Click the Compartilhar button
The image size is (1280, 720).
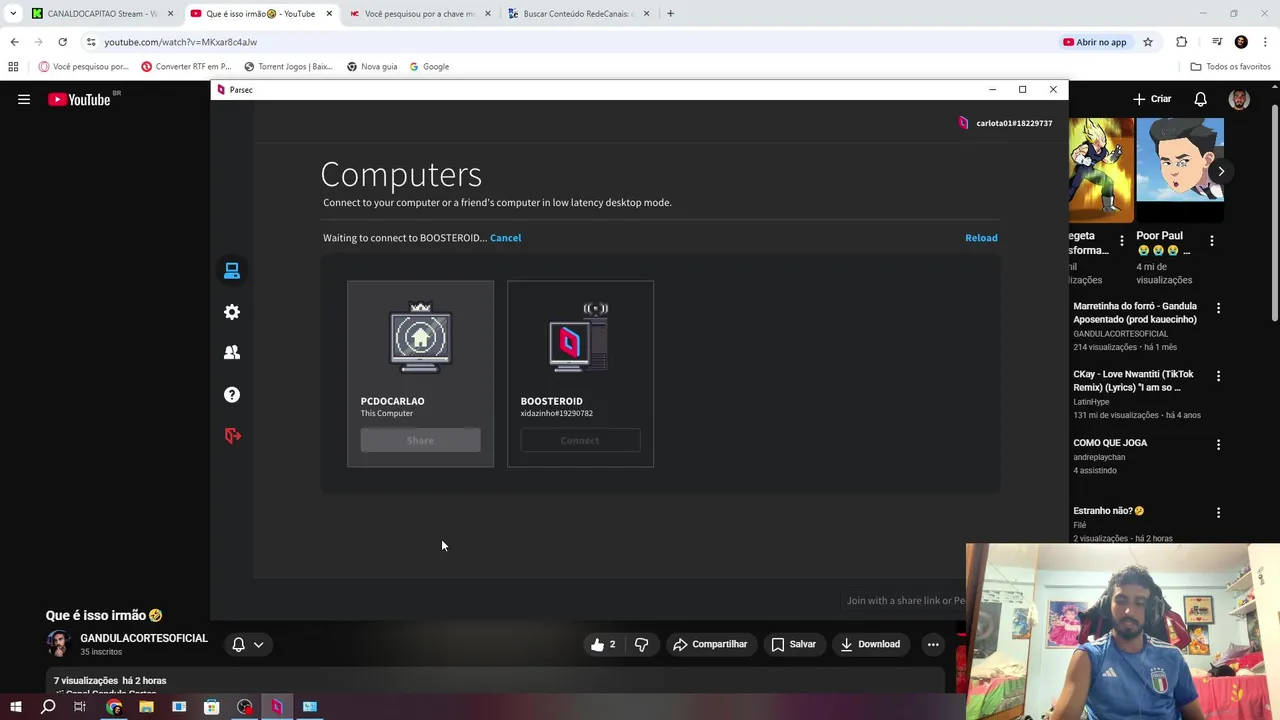[710, 645]
